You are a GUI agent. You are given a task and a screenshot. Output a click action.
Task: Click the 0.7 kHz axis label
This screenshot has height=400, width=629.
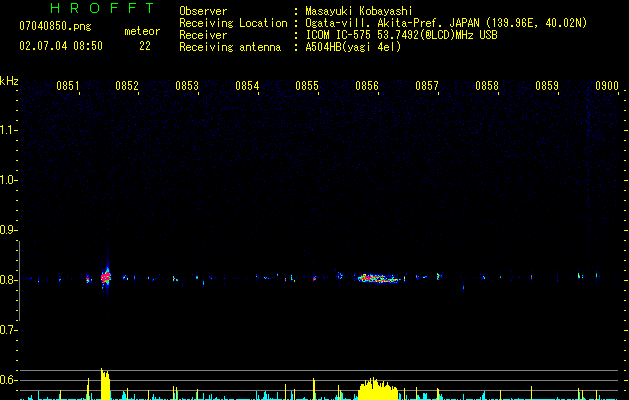(x=7, y=330)
